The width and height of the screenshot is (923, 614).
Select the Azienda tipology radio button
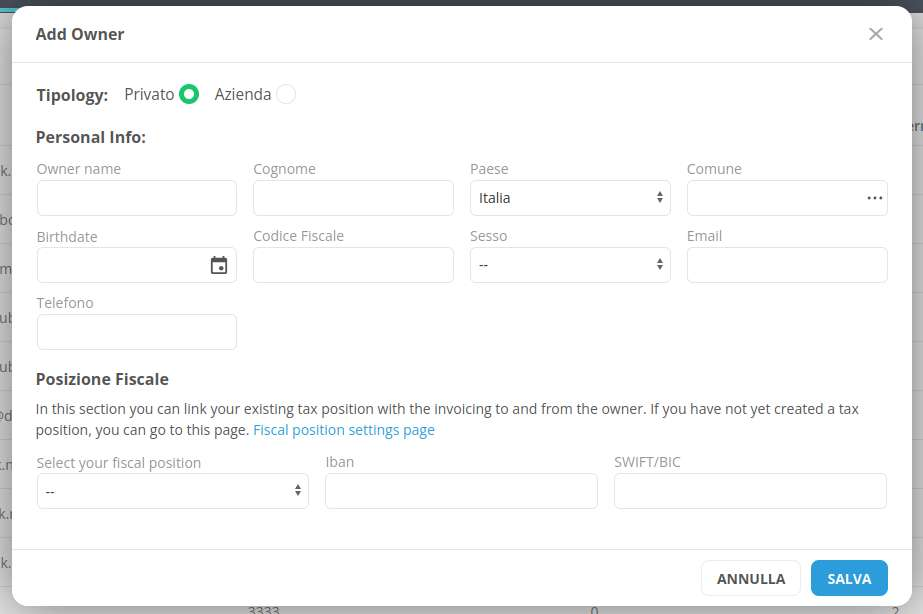(286, 94)
